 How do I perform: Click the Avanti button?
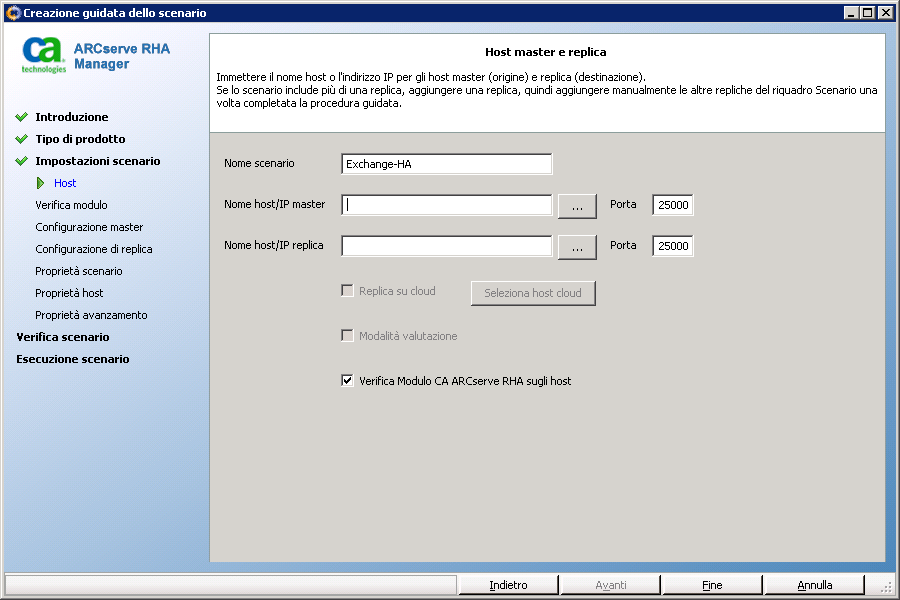[x=611, y=584]
